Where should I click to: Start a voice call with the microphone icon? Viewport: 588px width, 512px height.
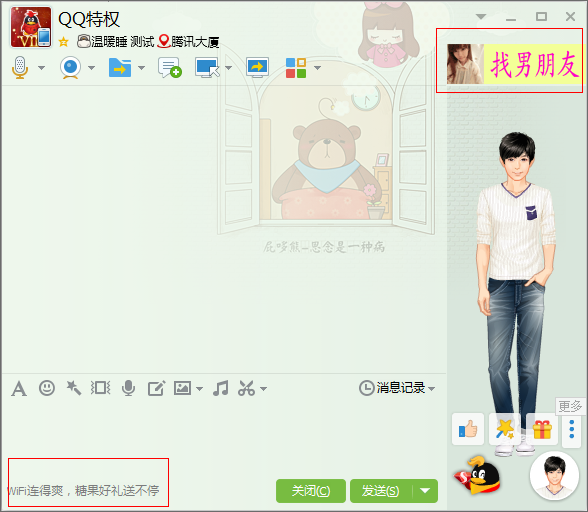(20, 68)
